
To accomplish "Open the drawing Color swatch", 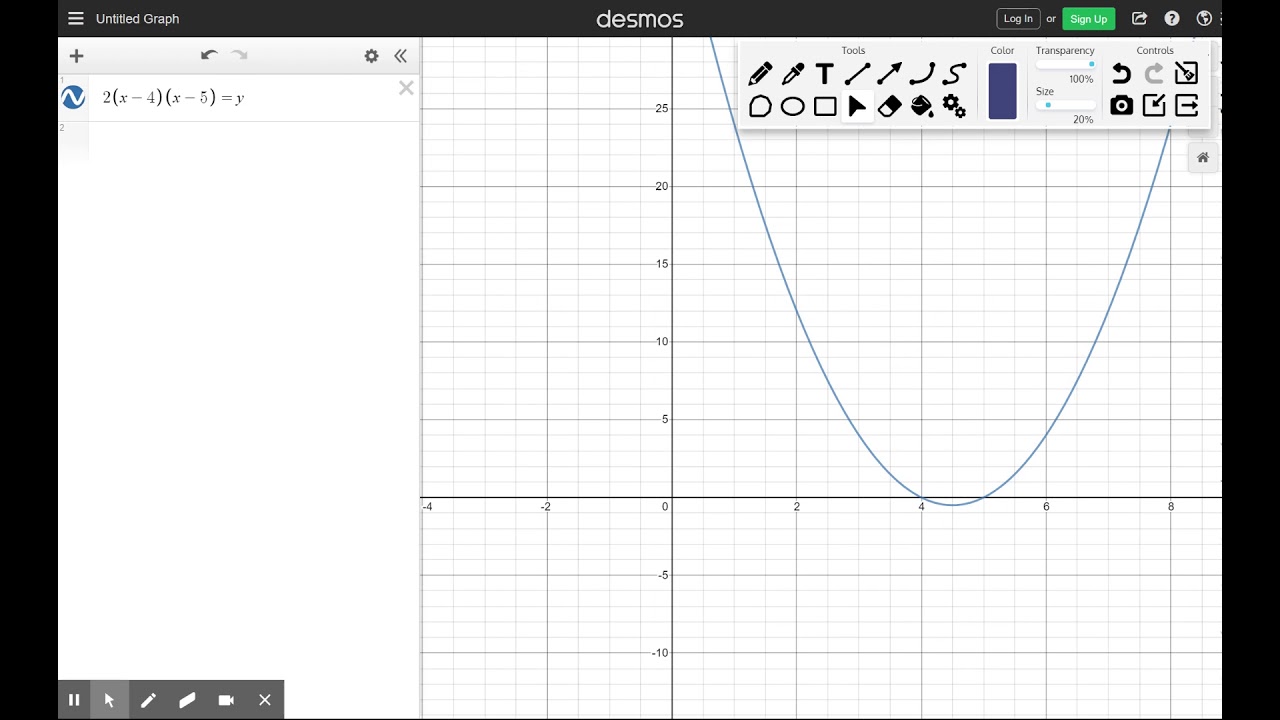I will point(1002,91).
